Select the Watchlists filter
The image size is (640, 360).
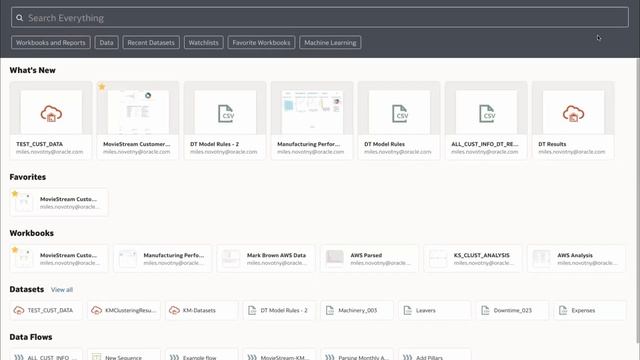click(x=203, y=42)
